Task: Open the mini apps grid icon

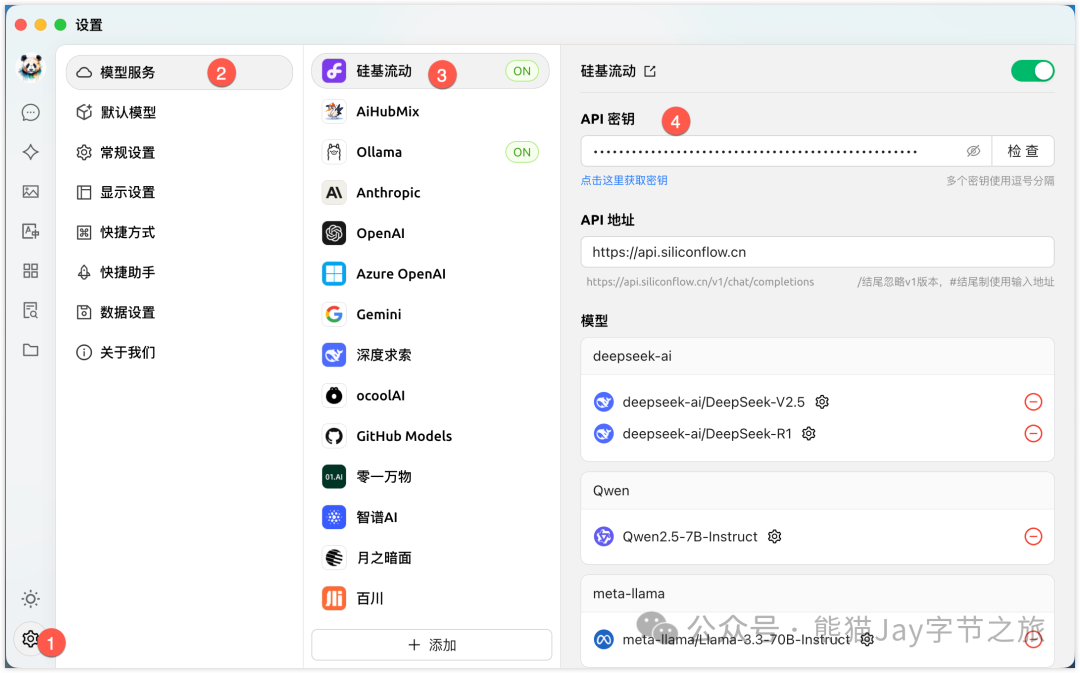Action: click(30, 271)
